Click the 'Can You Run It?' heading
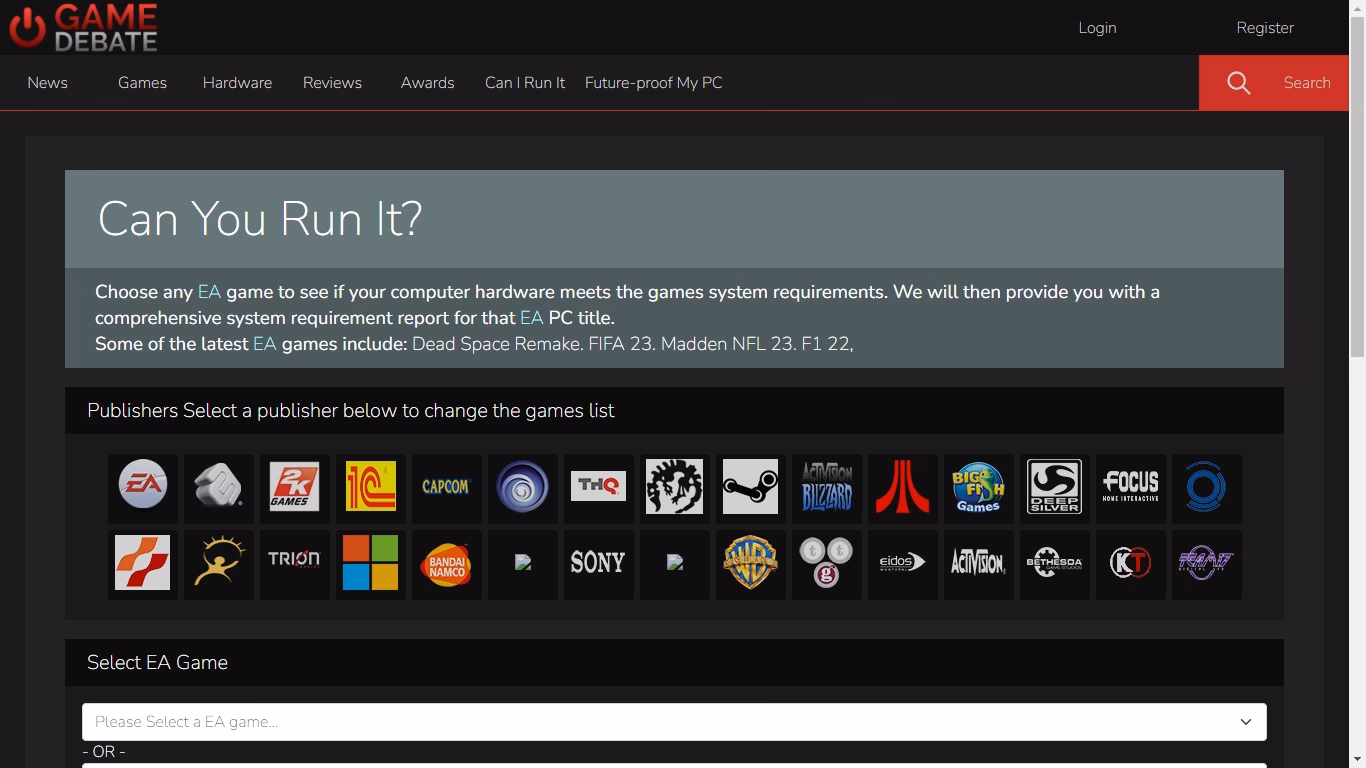 [260, 218]
